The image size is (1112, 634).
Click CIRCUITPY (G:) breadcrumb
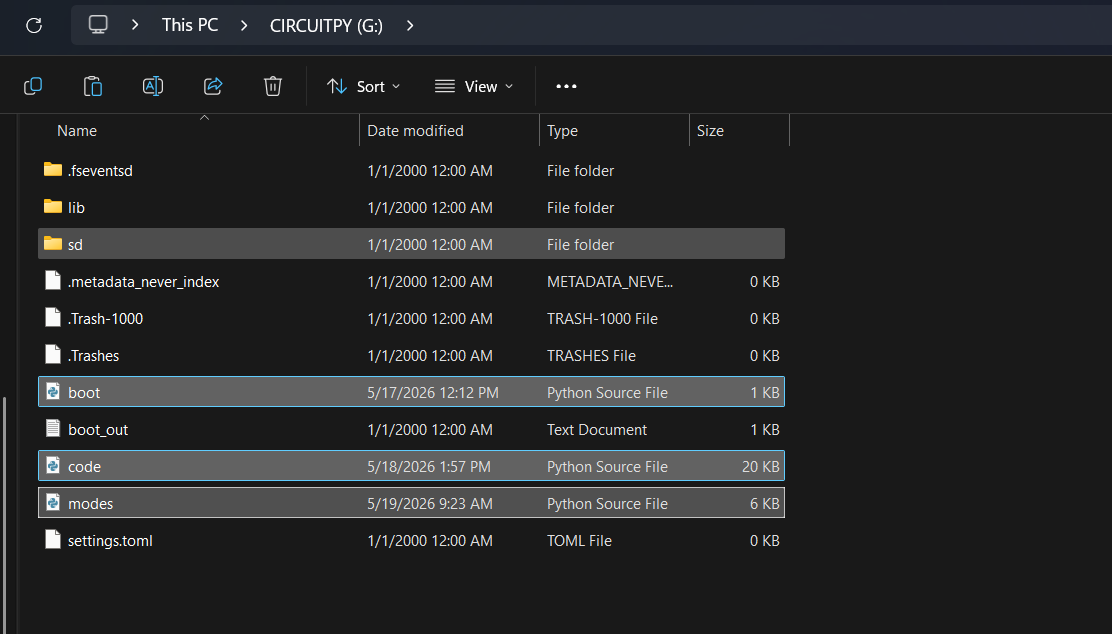pos(326,26)
